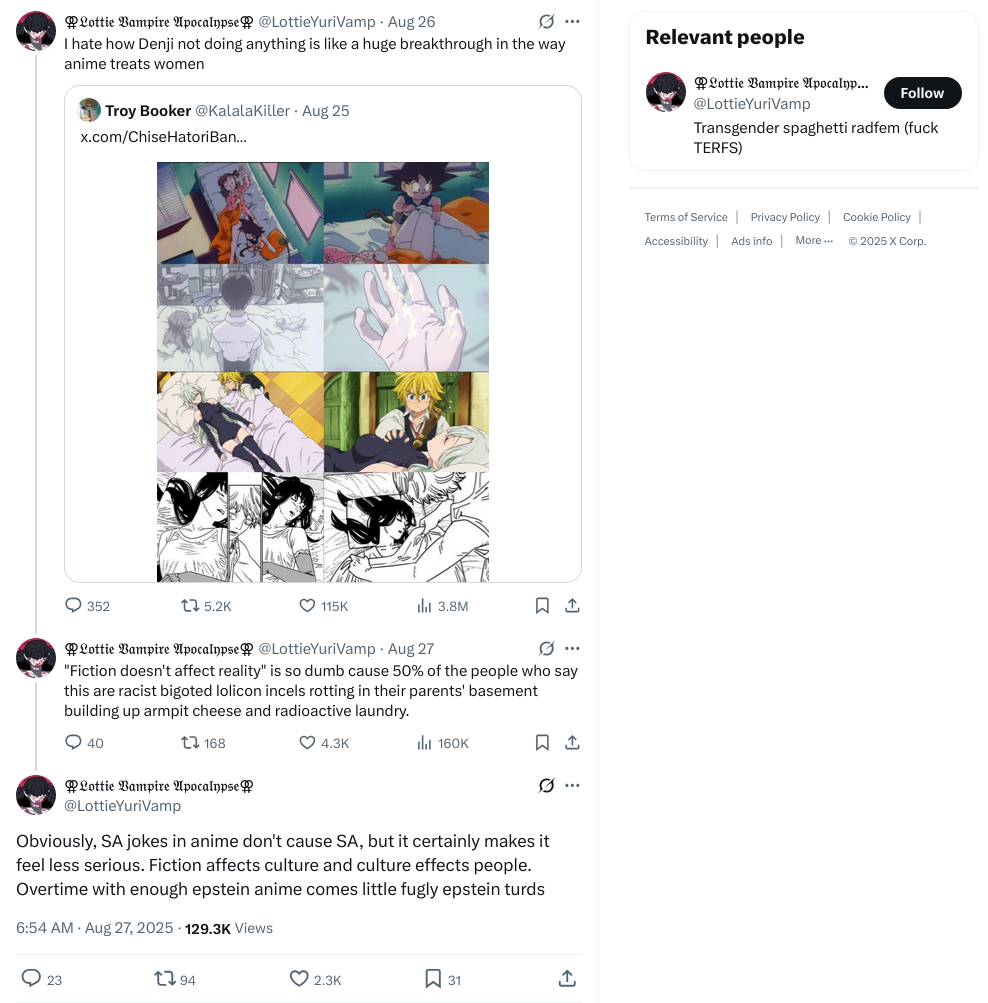988x1003 pixels.
Task: Expand the More footer menu
Action: pyautogui.click(x=814, y=241)
